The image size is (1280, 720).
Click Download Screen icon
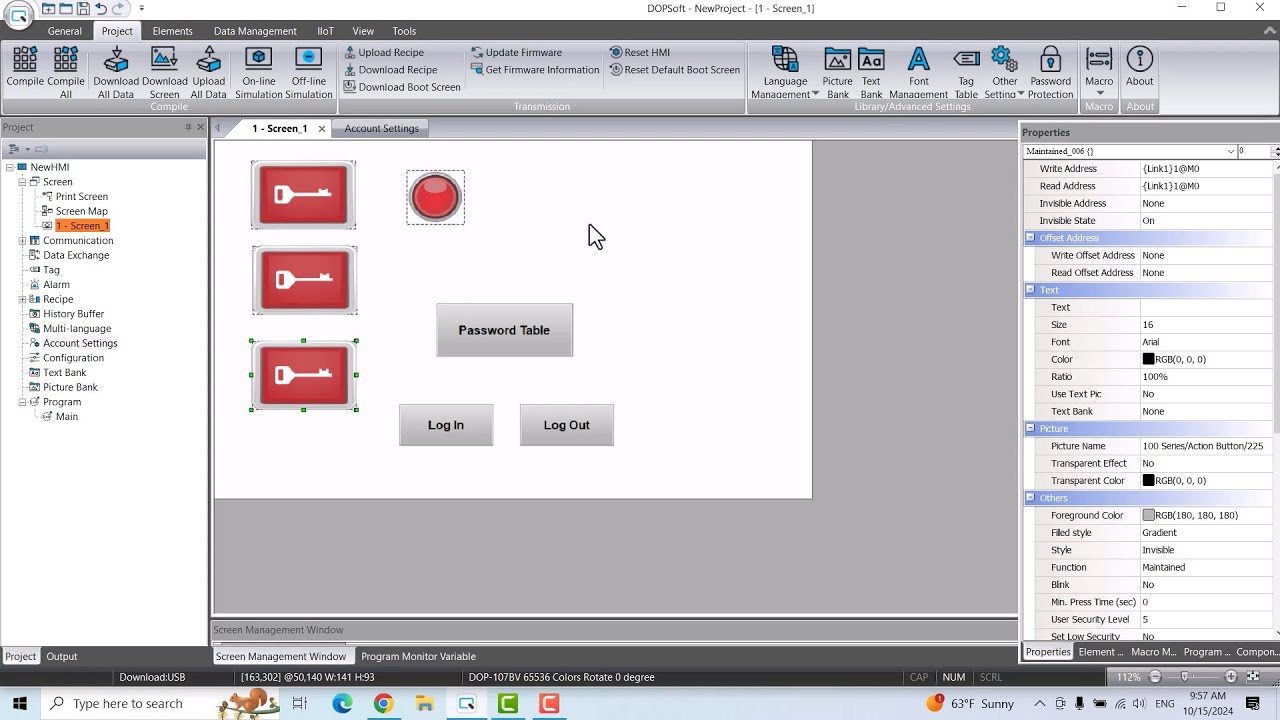point(164,72)
